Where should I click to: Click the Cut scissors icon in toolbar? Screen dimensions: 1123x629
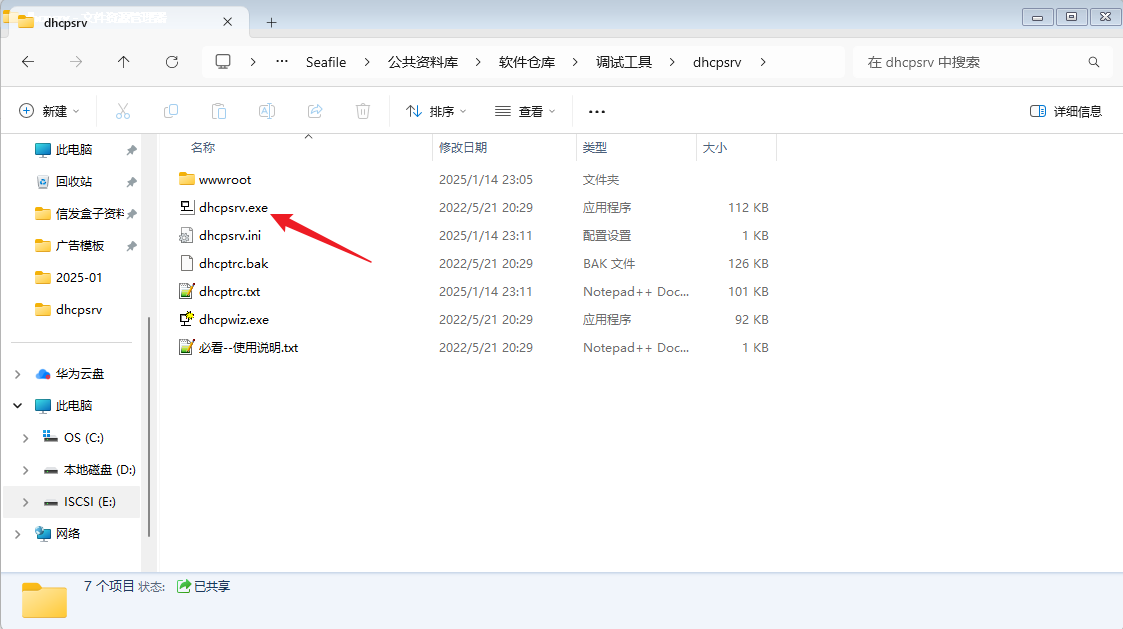123,111
